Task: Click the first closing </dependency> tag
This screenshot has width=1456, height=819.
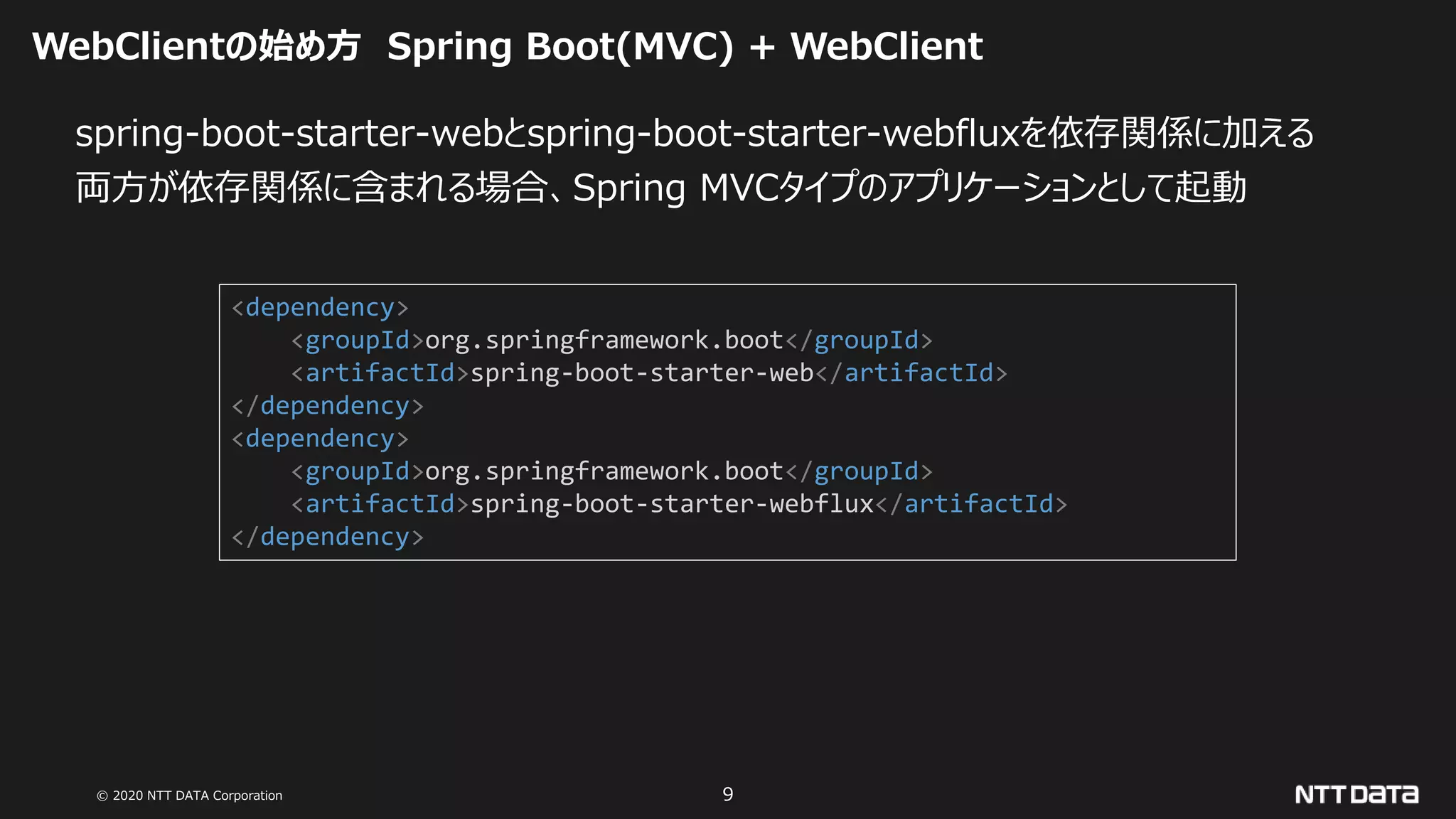Action: [328, 406]
